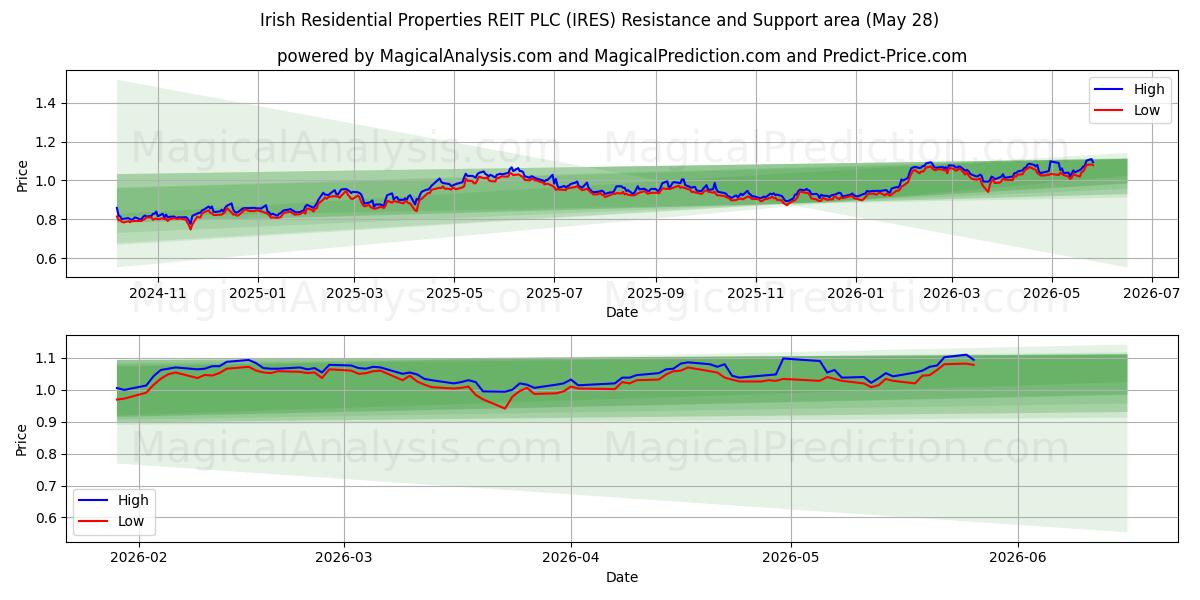Click the '2024-11' tick label
Viewport: 1200px width, 600px height.
158,293
